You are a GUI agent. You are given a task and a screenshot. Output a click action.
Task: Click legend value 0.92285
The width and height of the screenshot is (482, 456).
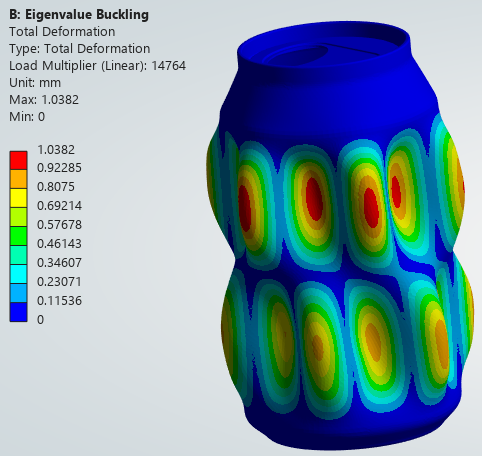coord(59,168)
